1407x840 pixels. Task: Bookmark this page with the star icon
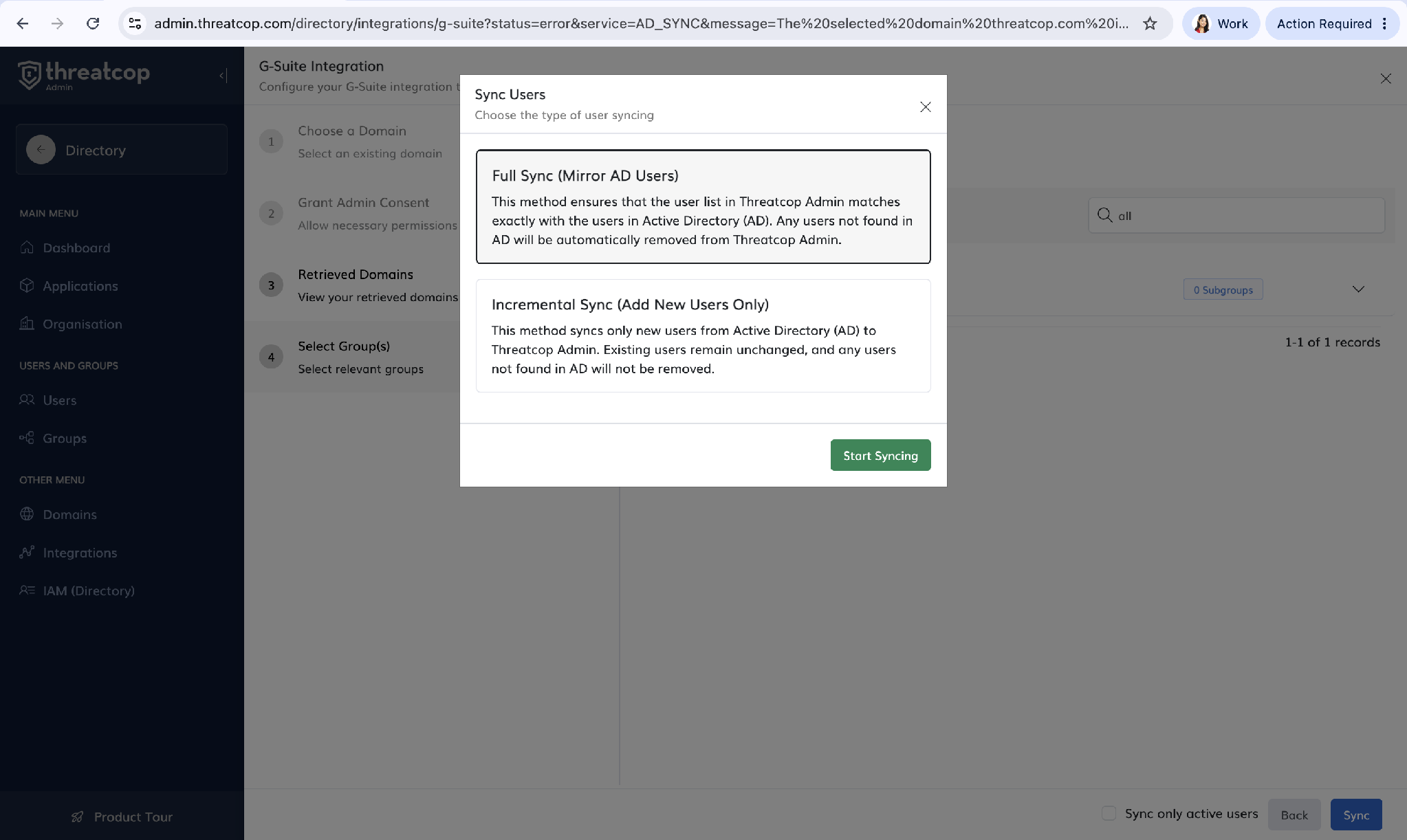[x=1150, y=23]
